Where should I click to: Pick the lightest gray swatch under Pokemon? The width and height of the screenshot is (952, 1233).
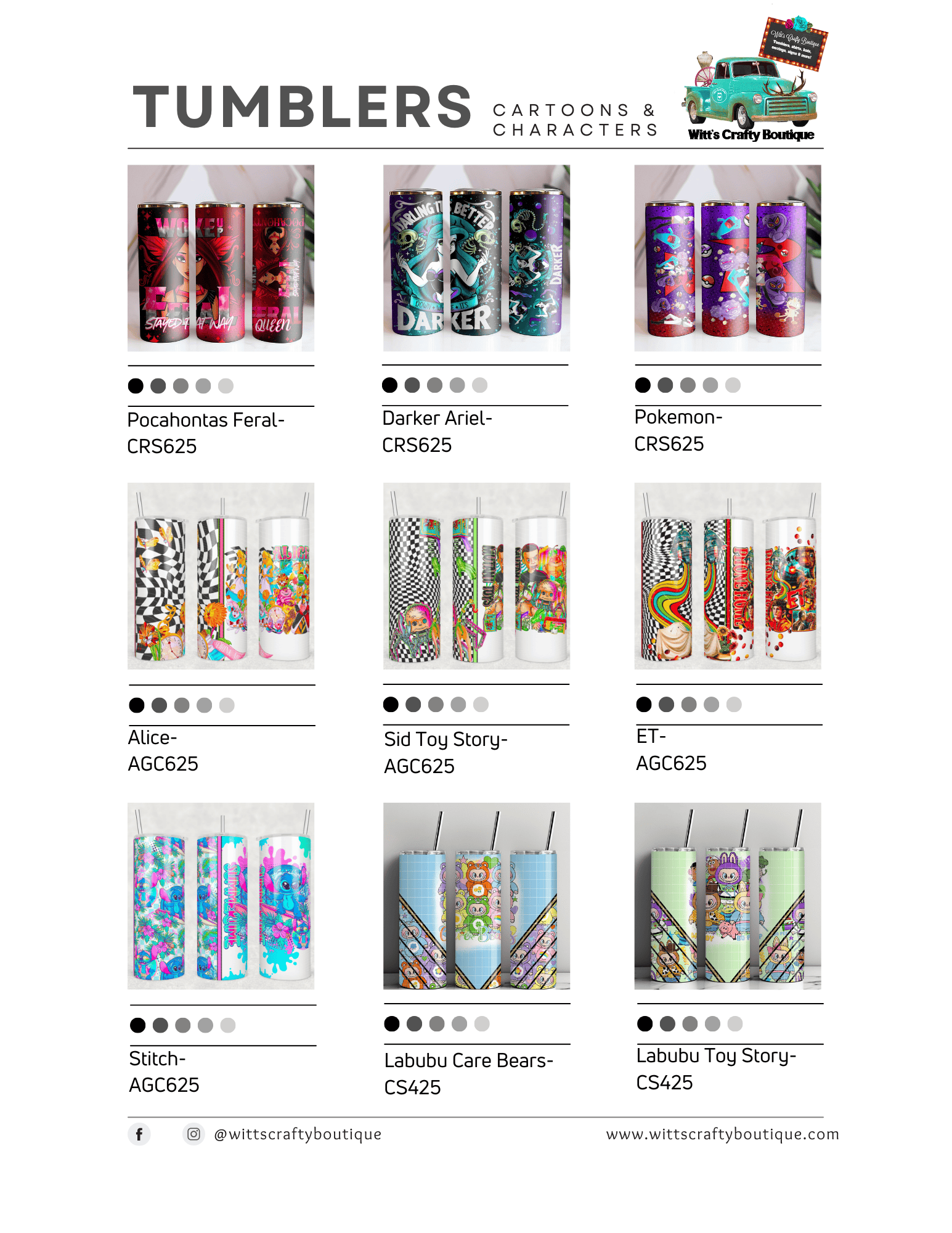pos(733,385)
